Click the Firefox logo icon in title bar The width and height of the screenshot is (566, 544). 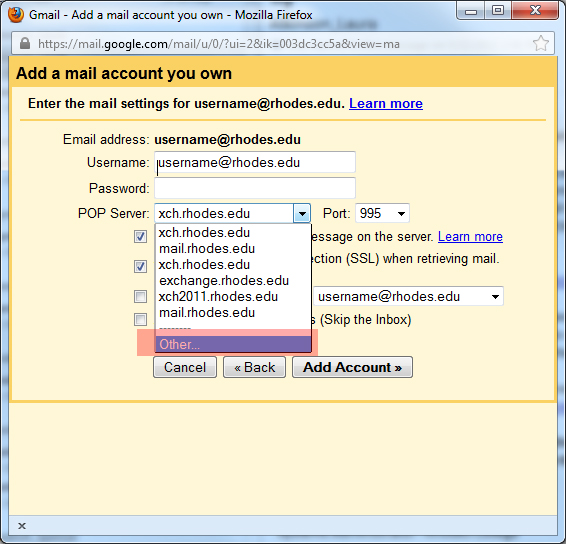point(16,15)
